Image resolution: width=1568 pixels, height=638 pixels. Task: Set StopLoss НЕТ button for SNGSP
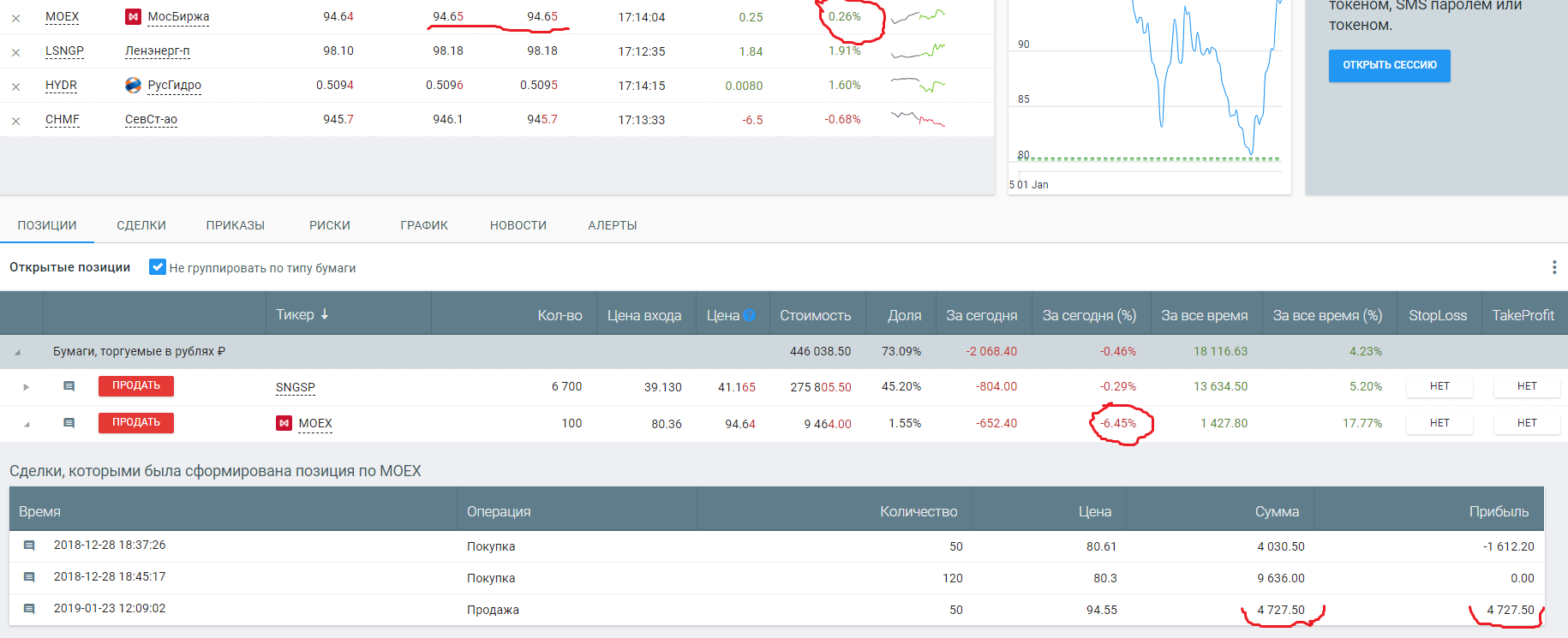1439,386
